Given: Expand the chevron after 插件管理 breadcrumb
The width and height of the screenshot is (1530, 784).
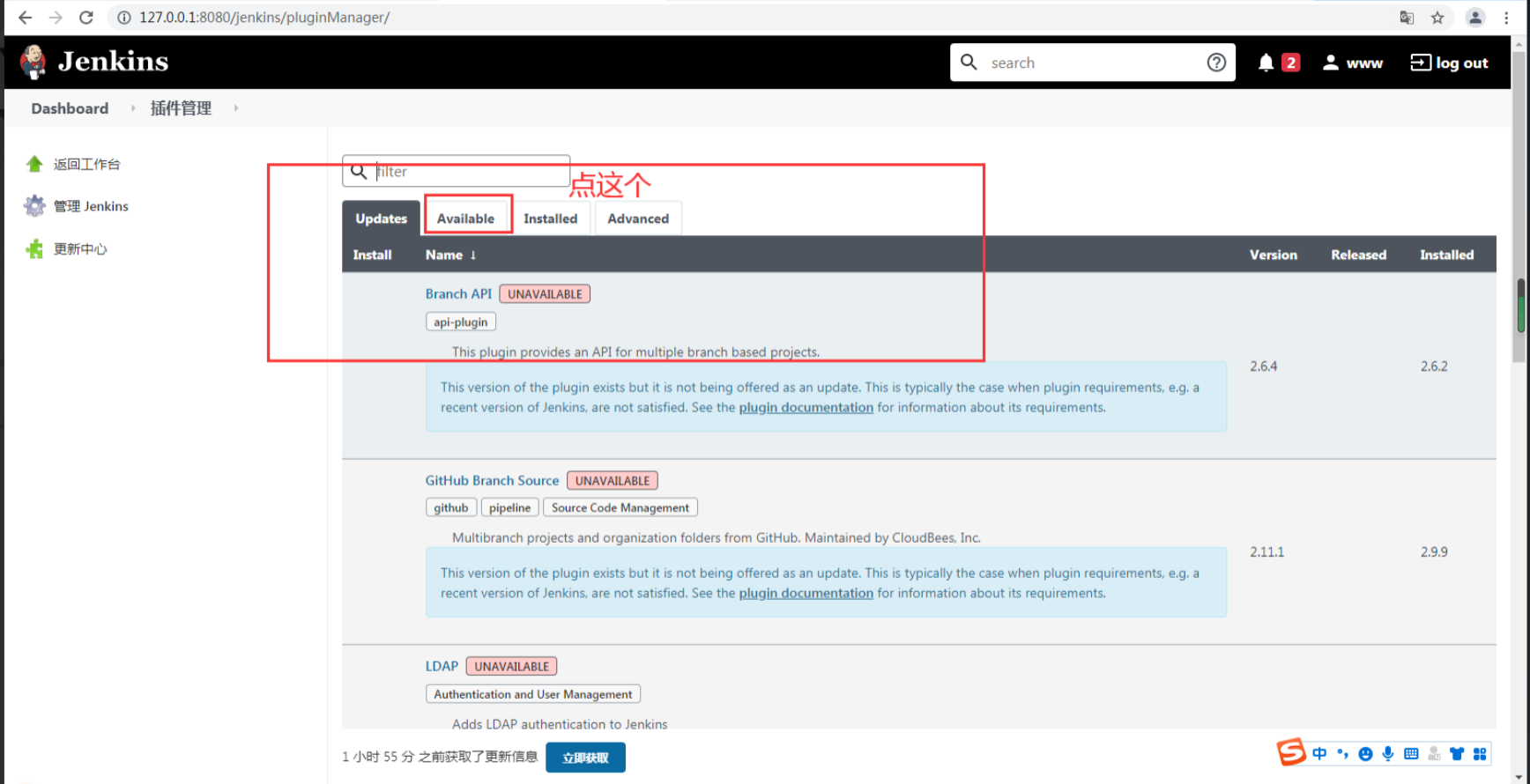Looking at the screenshot, I should [x=236, y=108].
